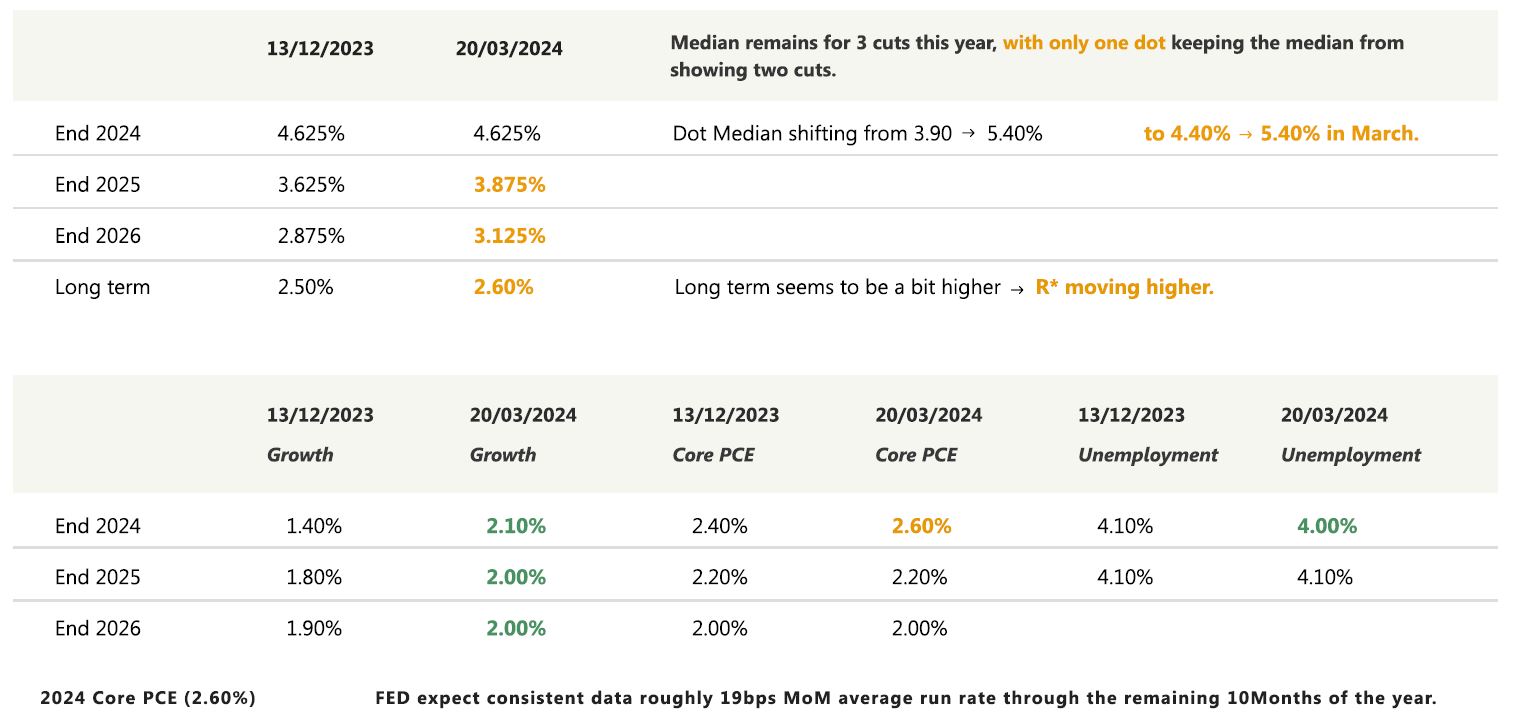Click the 1.80% growth cell
This screenshot has width=1514, height=727.
[x=314, y=577]
